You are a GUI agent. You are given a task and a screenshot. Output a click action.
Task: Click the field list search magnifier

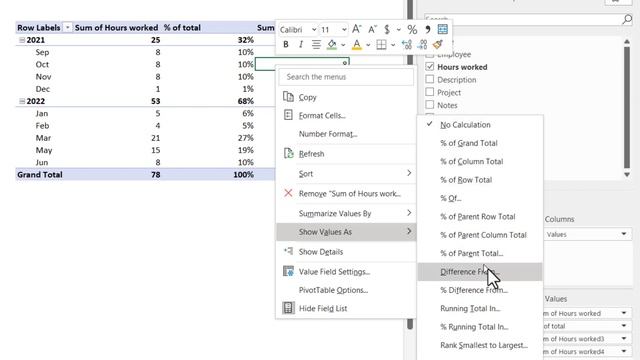(627, 19)
